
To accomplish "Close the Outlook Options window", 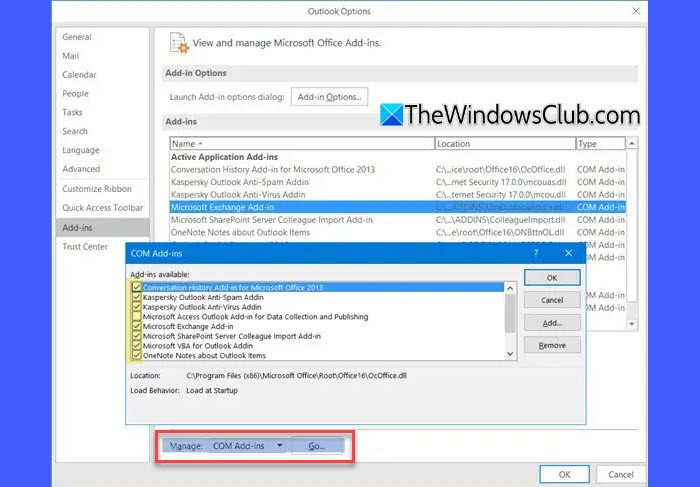I will [x=636, y=11].
